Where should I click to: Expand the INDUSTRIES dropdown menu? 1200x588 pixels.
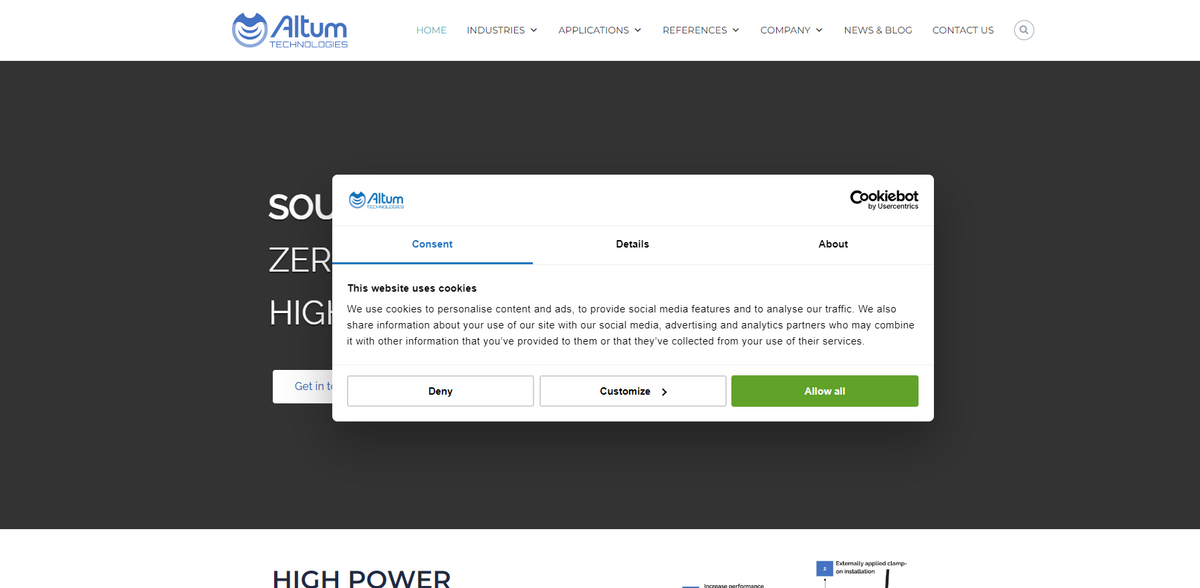[502, 30]
